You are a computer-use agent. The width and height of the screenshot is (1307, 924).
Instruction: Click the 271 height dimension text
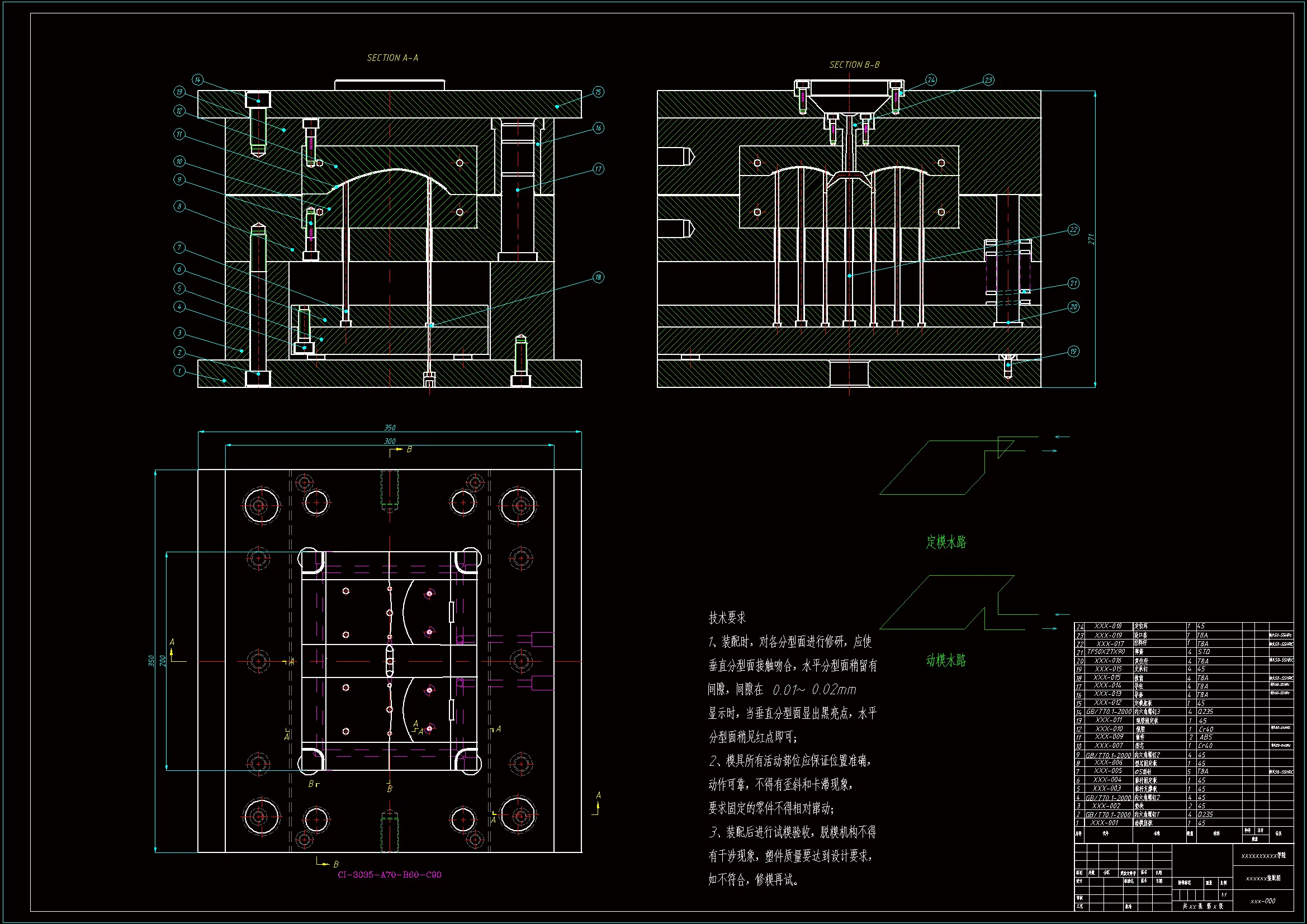pyautogui.click(x=1091, y=239)
